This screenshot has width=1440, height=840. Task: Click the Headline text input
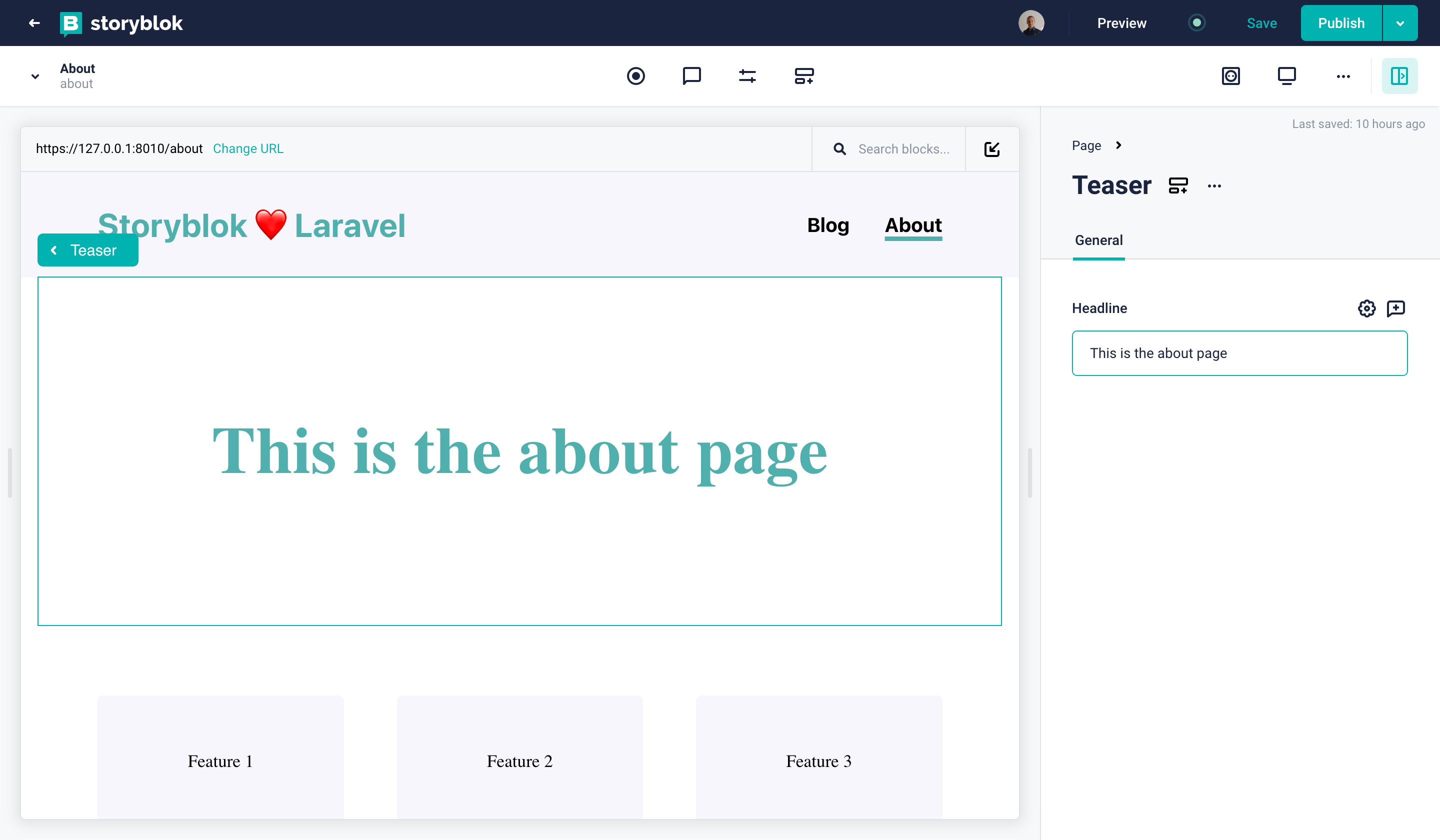click(x=1239, y=353)
